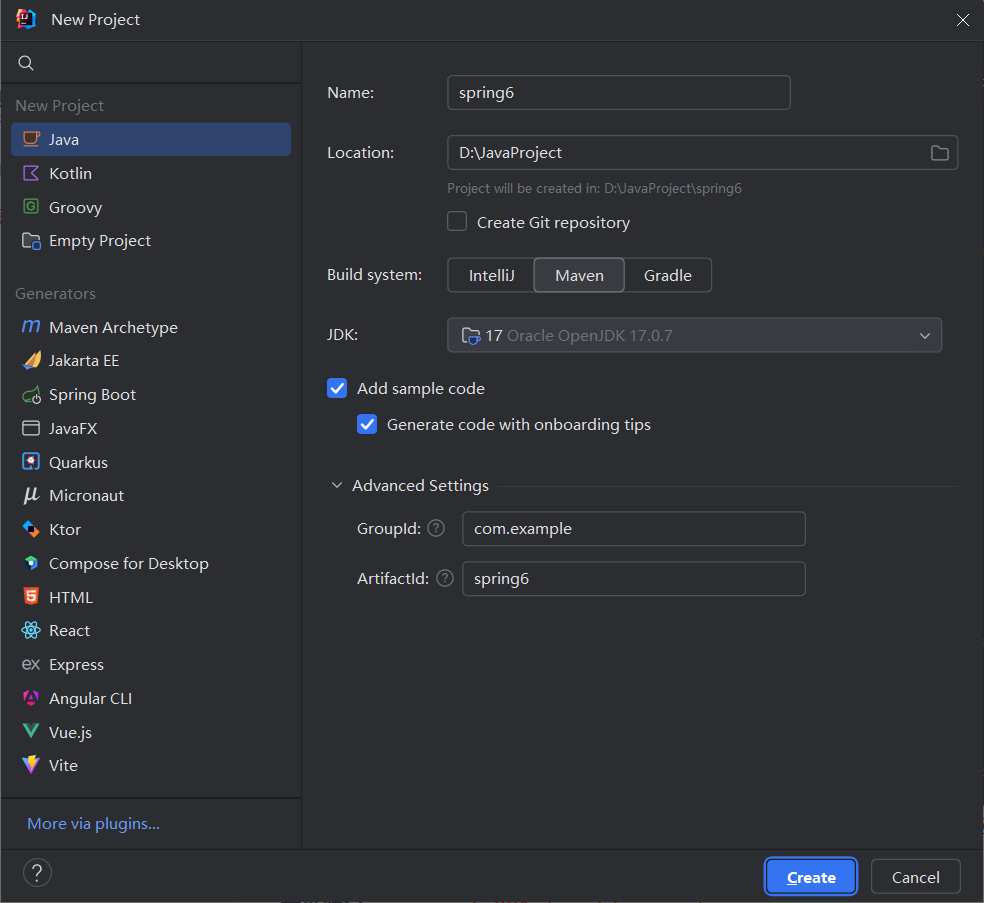The image size is (984, 903).
Task: Open the Spring Boot generator icon
Action: (31, 395)
